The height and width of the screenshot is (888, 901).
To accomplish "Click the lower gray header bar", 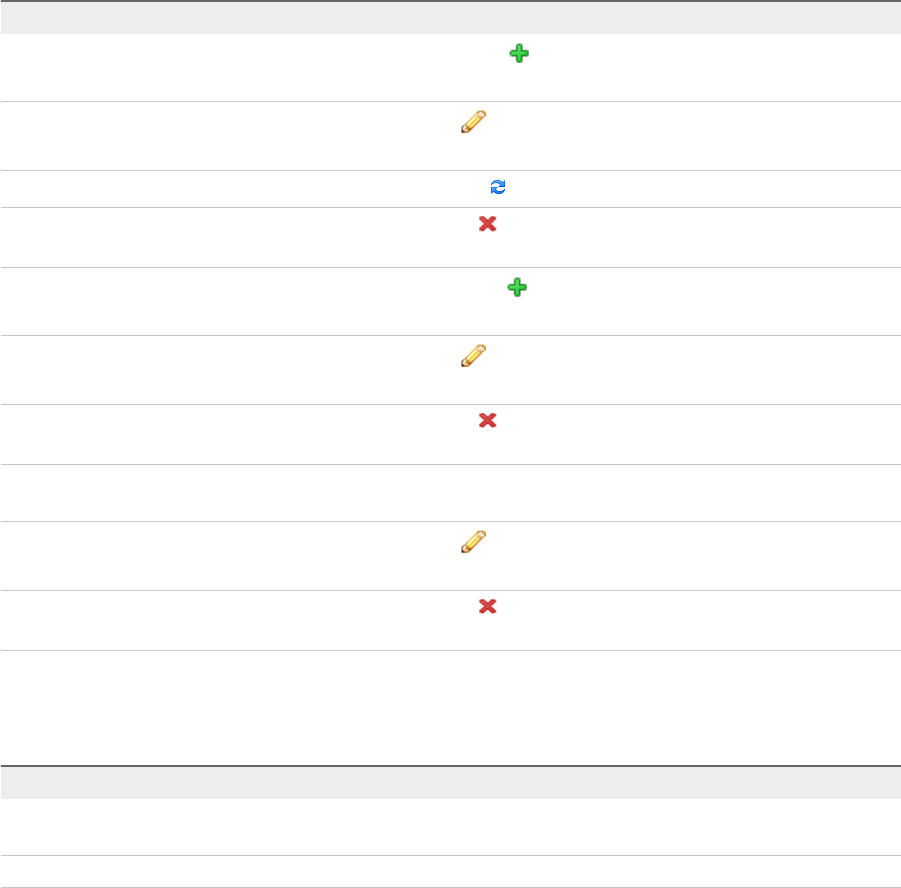I will pyautogui.click(x=450, y=783).
